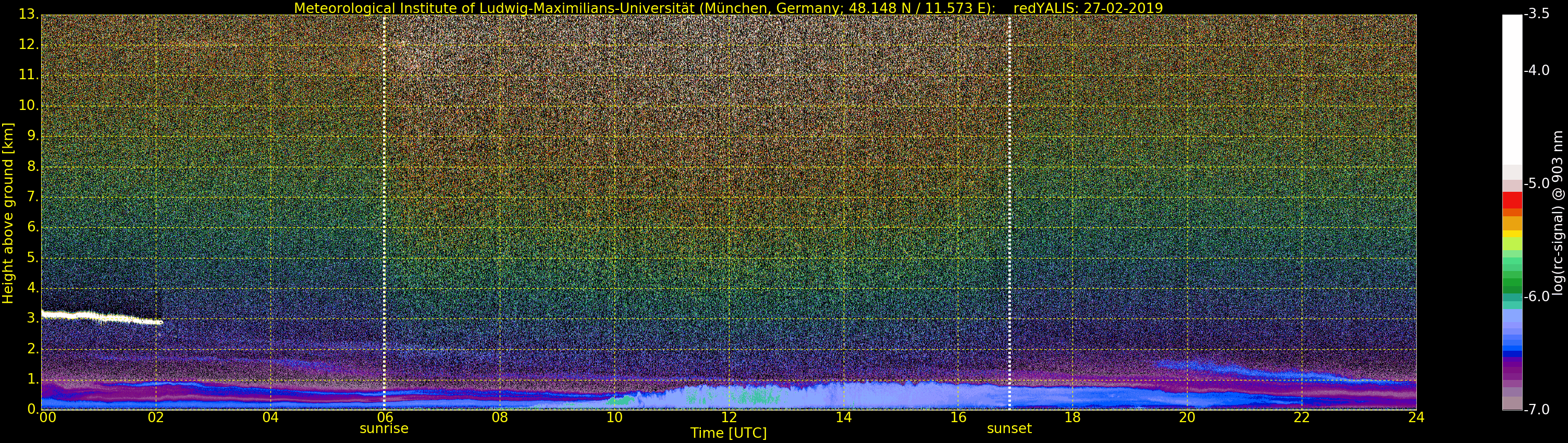Click the '-5.0' colorbar label

click(x=1537, y=183)
